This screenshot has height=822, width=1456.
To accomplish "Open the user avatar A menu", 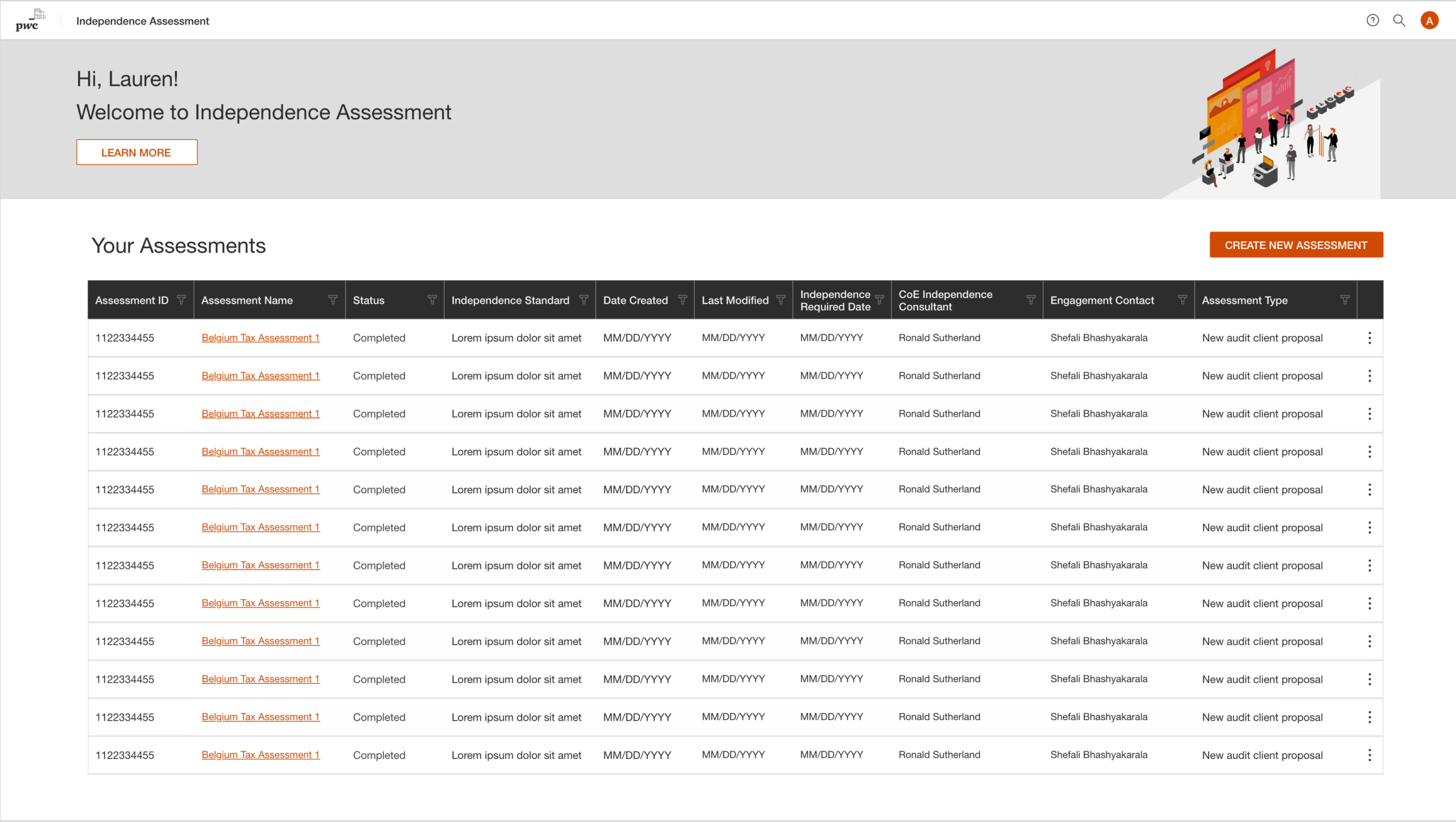I will click(x=1429, y=20).
